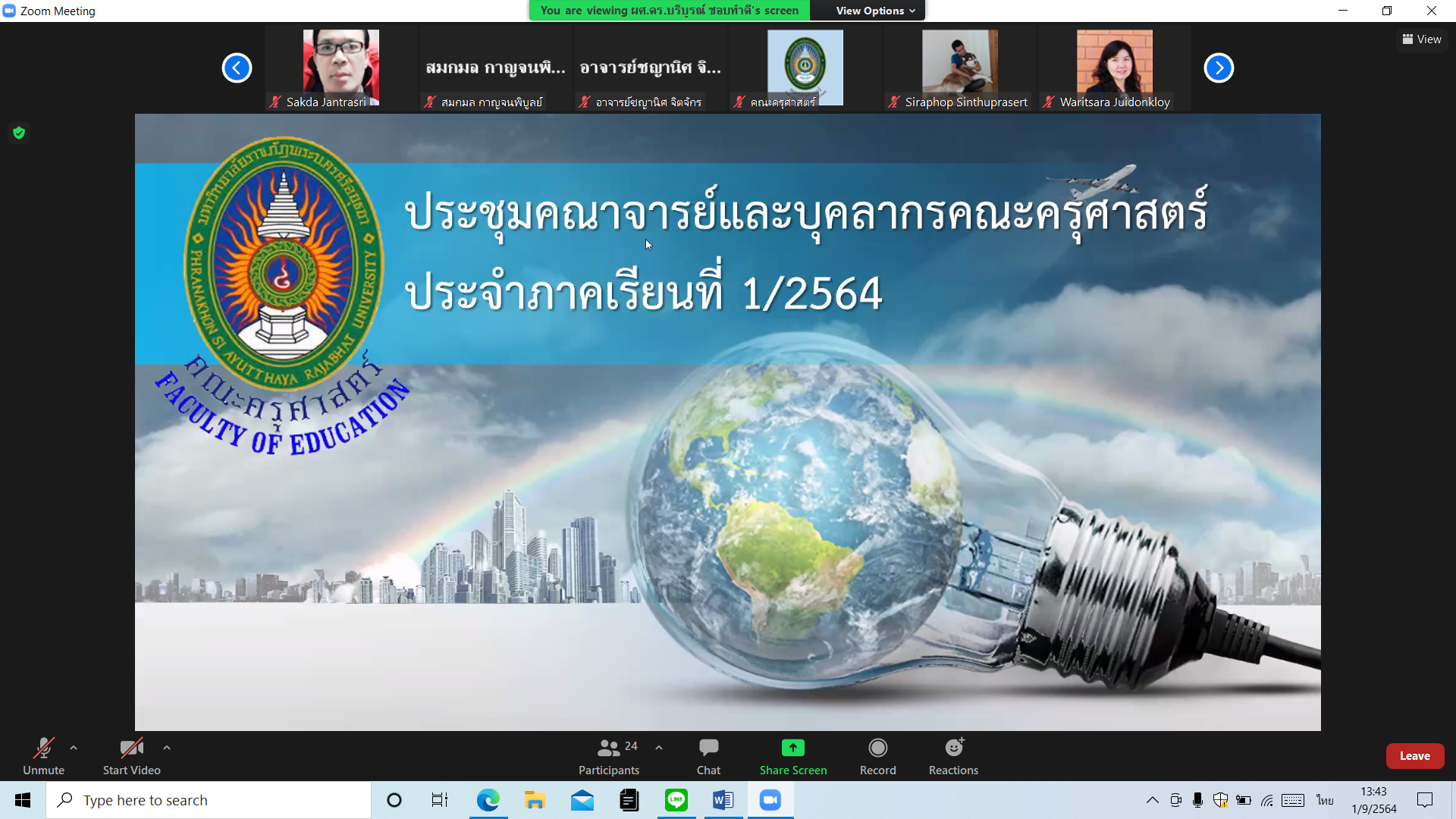Select อาจารย์ชญานิศ participant tile
The width and height of the screenshot is (1456, 819).
[651, 68]
